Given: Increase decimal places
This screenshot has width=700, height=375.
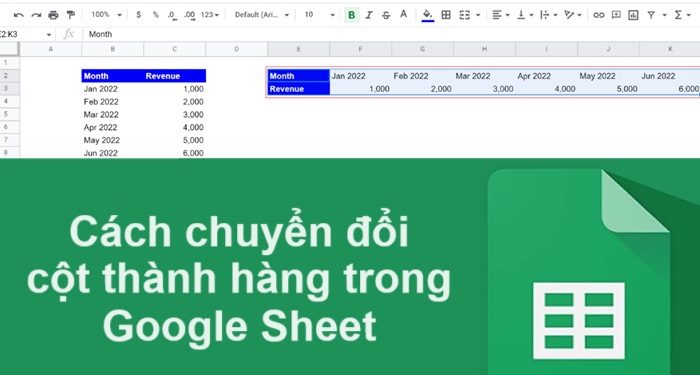Looking at the screenshot, I should (x=190, y=15).
